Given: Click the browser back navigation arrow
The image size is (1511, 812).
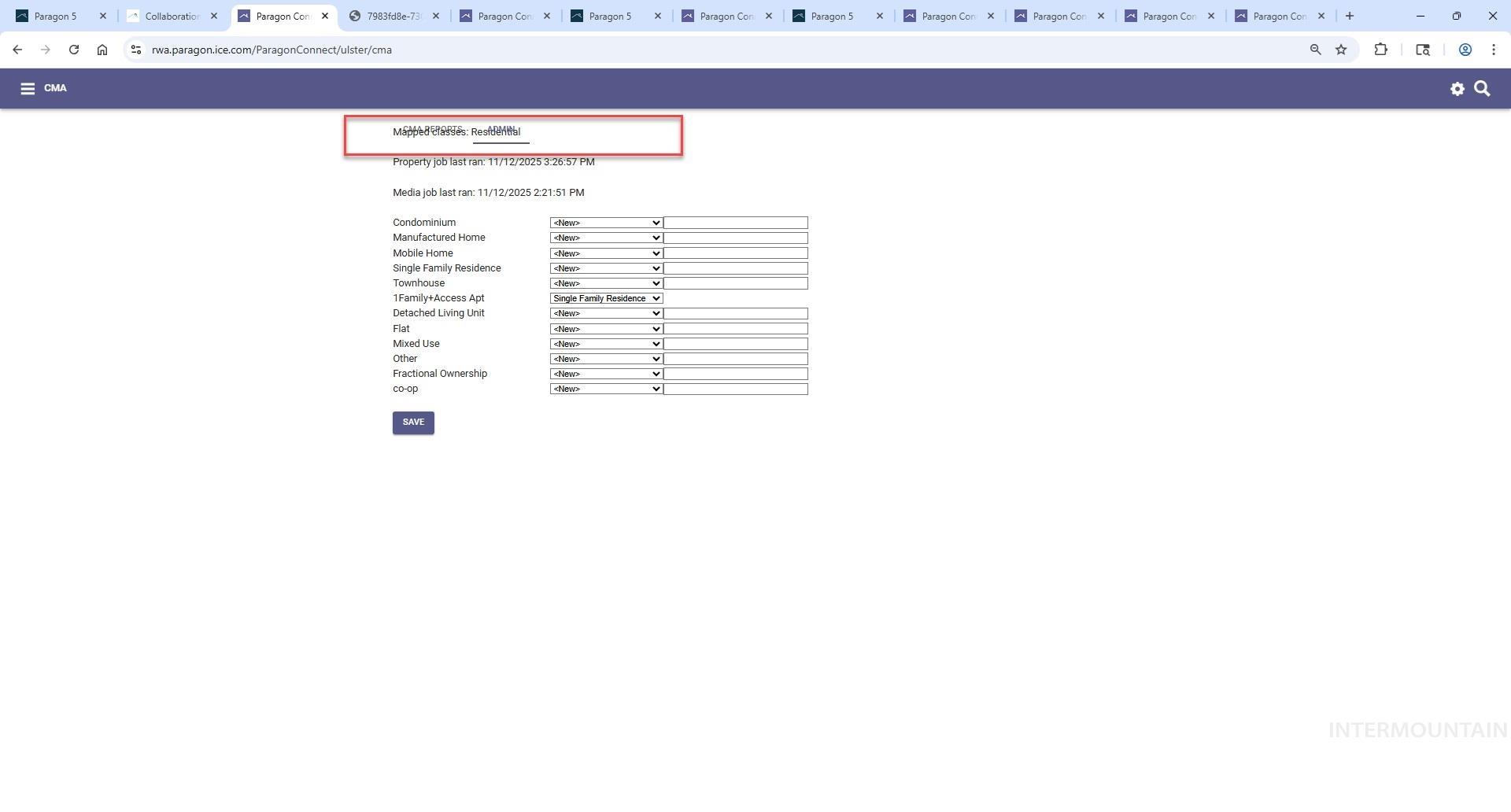Looking at the screenshot, I should [17, 49].
